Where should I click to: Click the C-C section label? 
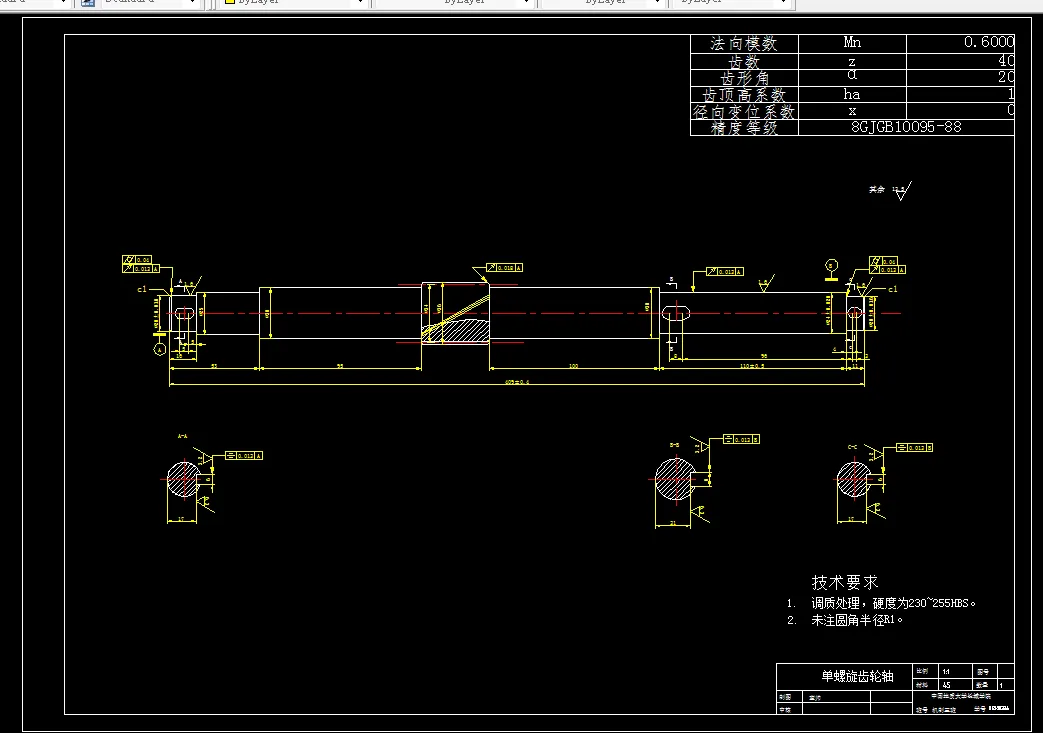tap(852, 447)
